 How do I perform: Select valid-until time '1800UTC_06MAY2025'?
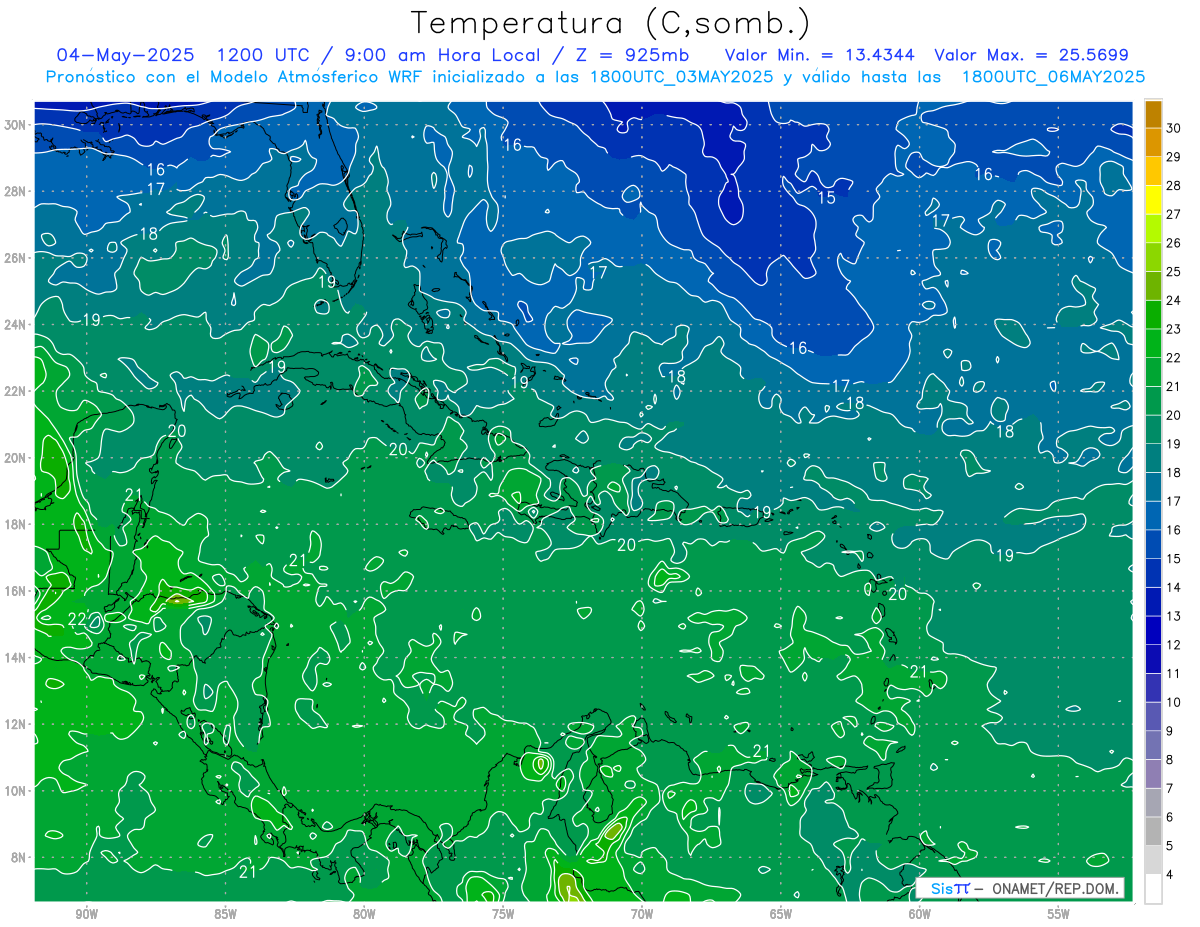1053,77
